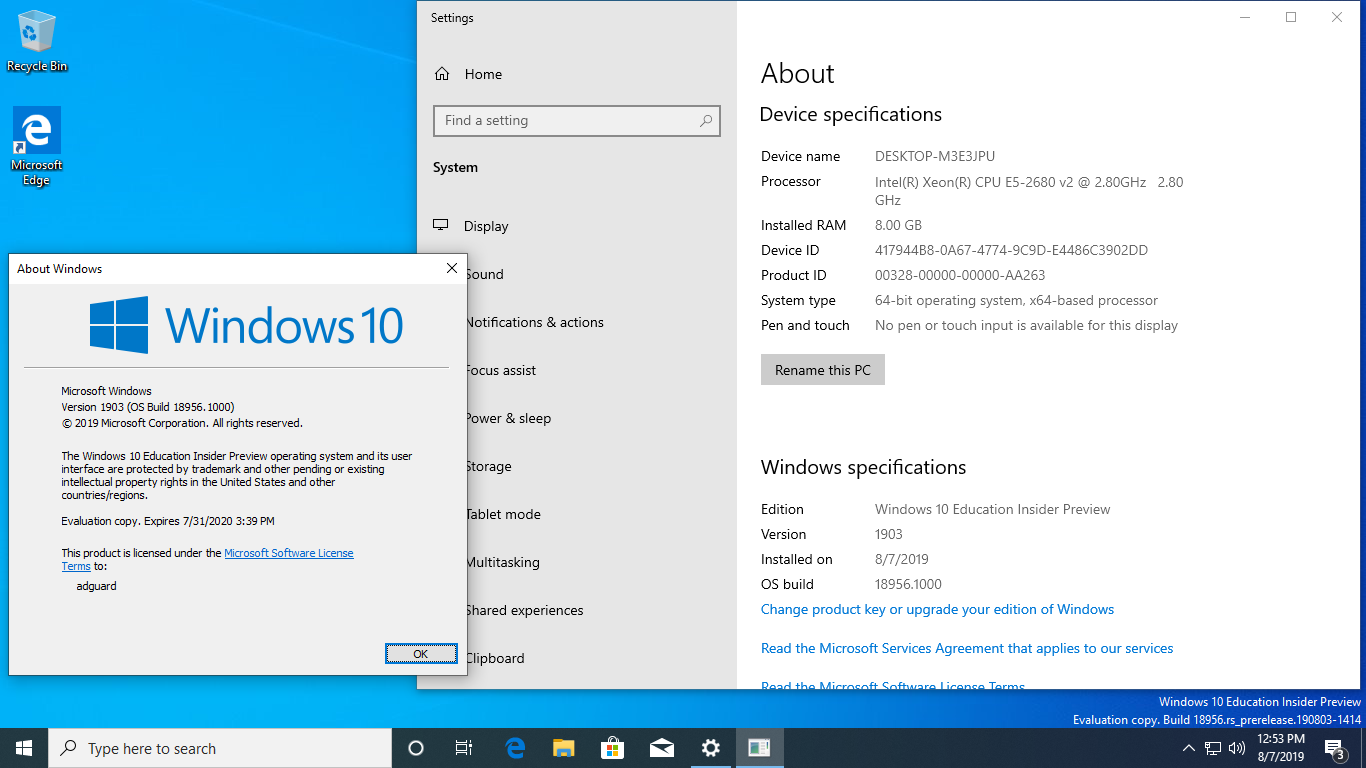
Task: Open Microsoft Store from the taskbar
Action: click(x=613, y=748)
